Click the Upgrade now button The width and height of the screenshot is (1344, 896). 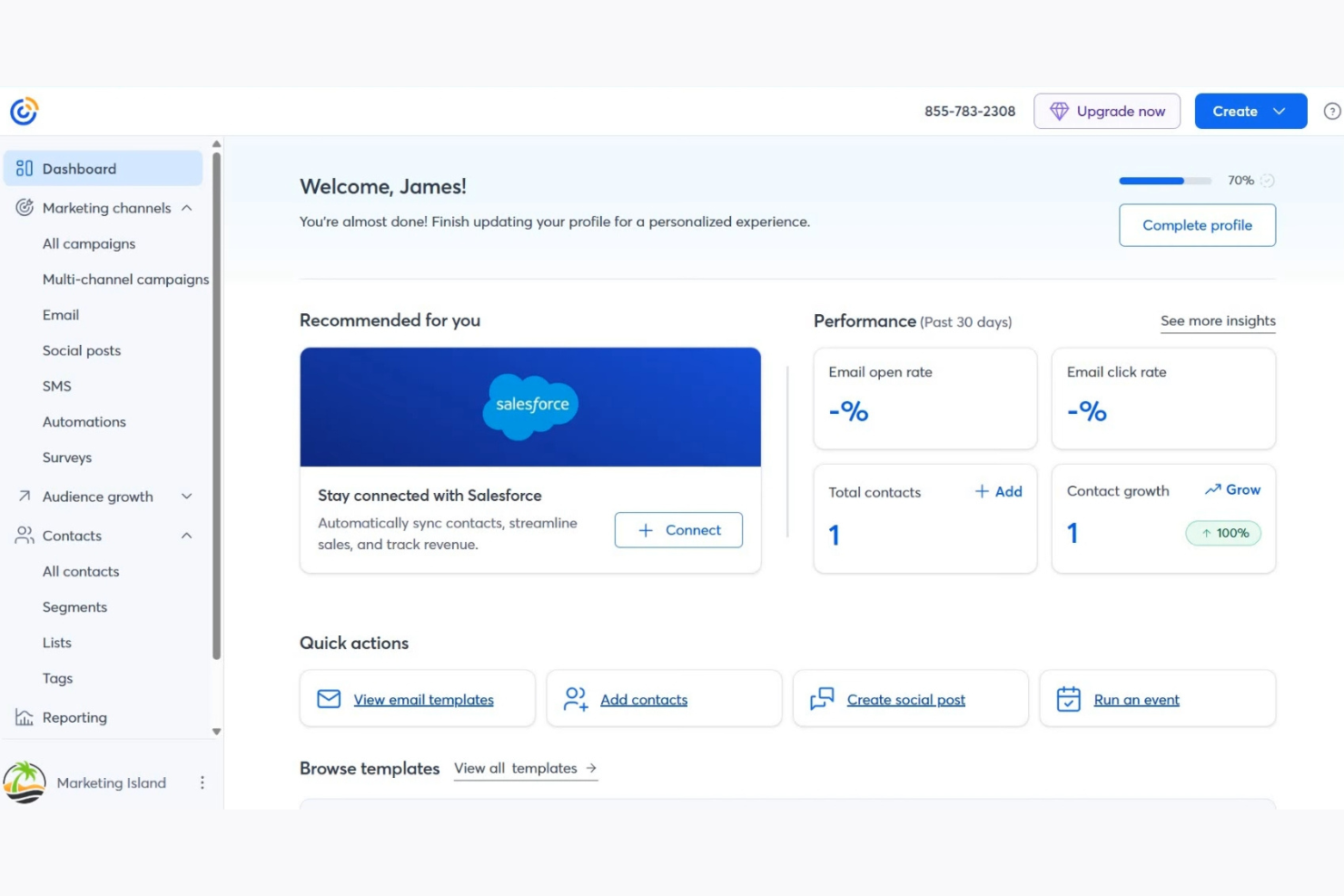[1107, 111]
